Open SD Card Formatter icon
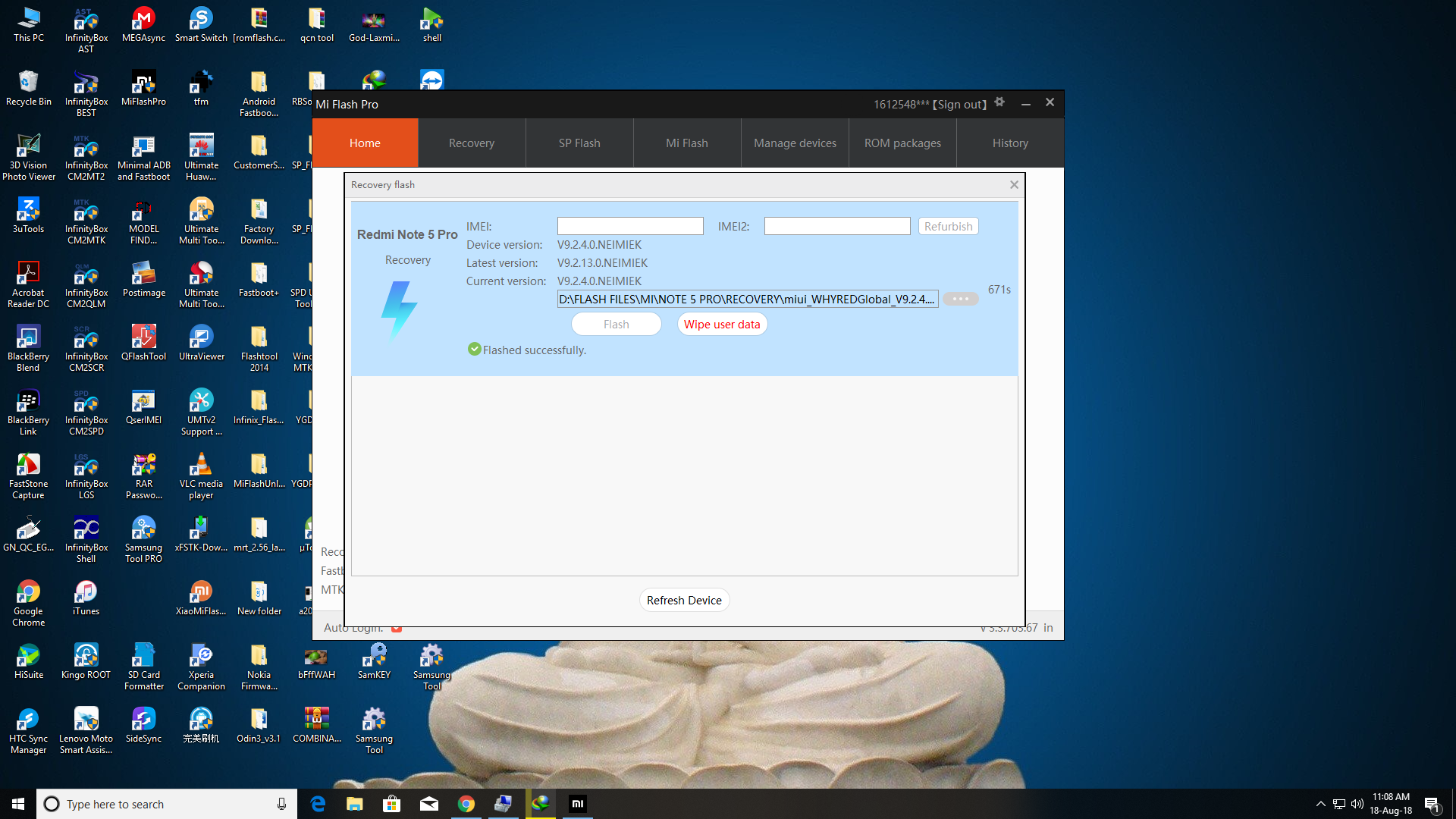 143,667
